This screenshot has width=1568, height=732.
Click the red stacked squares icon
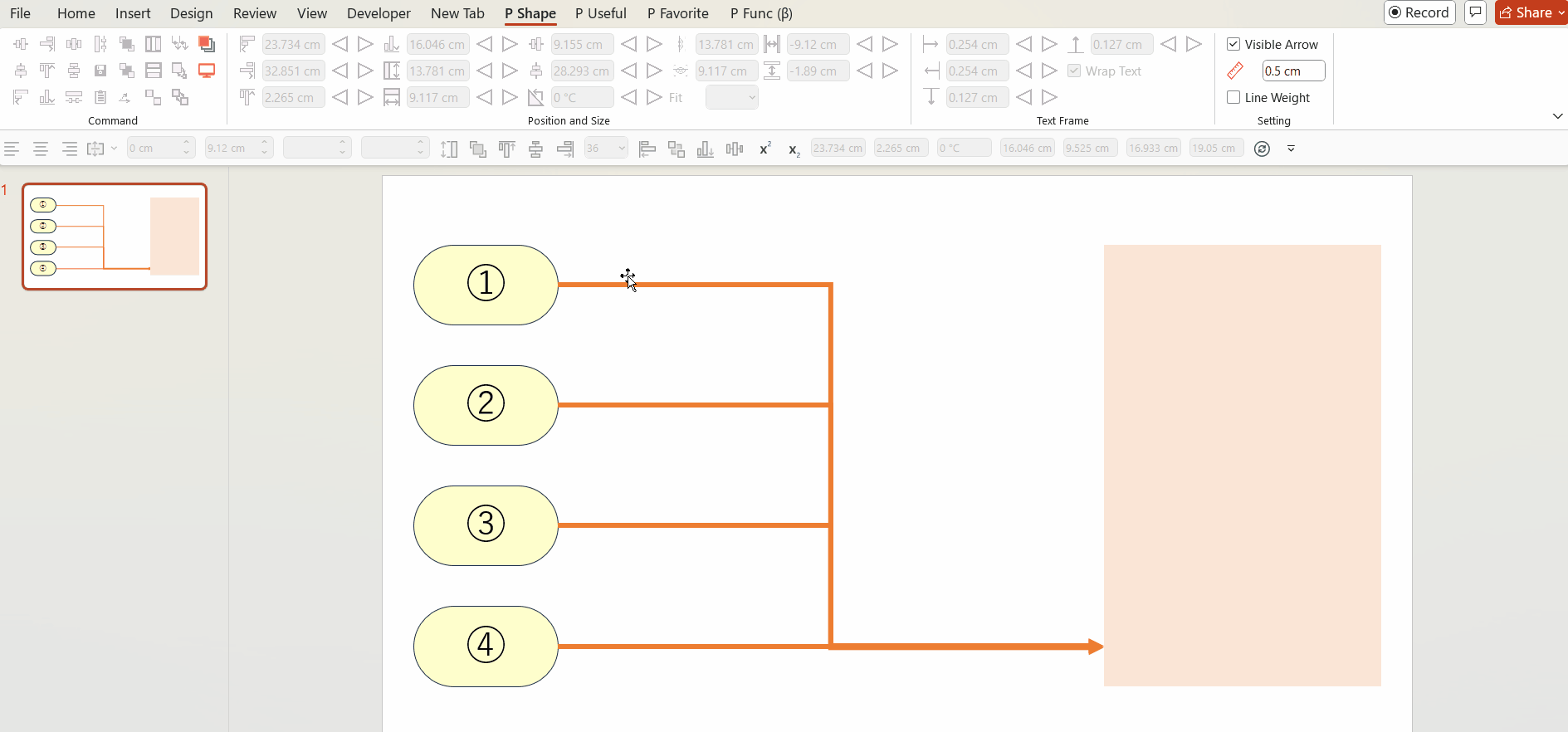coord(207,44)
